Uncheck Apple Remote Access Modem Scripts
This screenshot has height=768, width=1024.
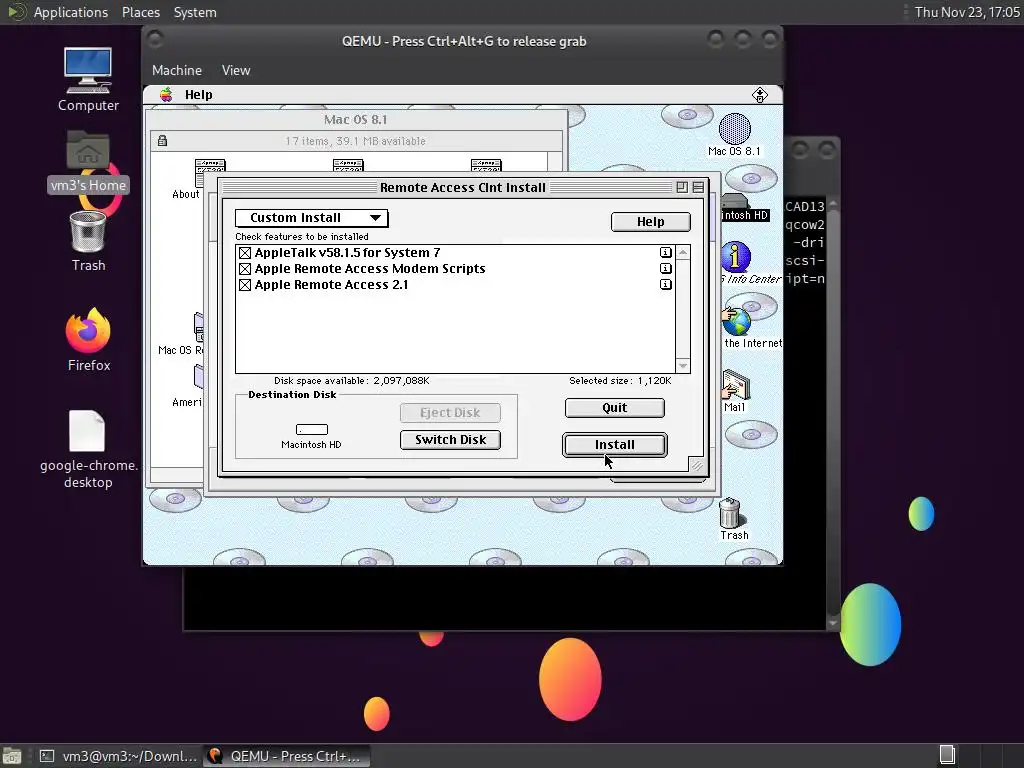click(x=245, y=269)
